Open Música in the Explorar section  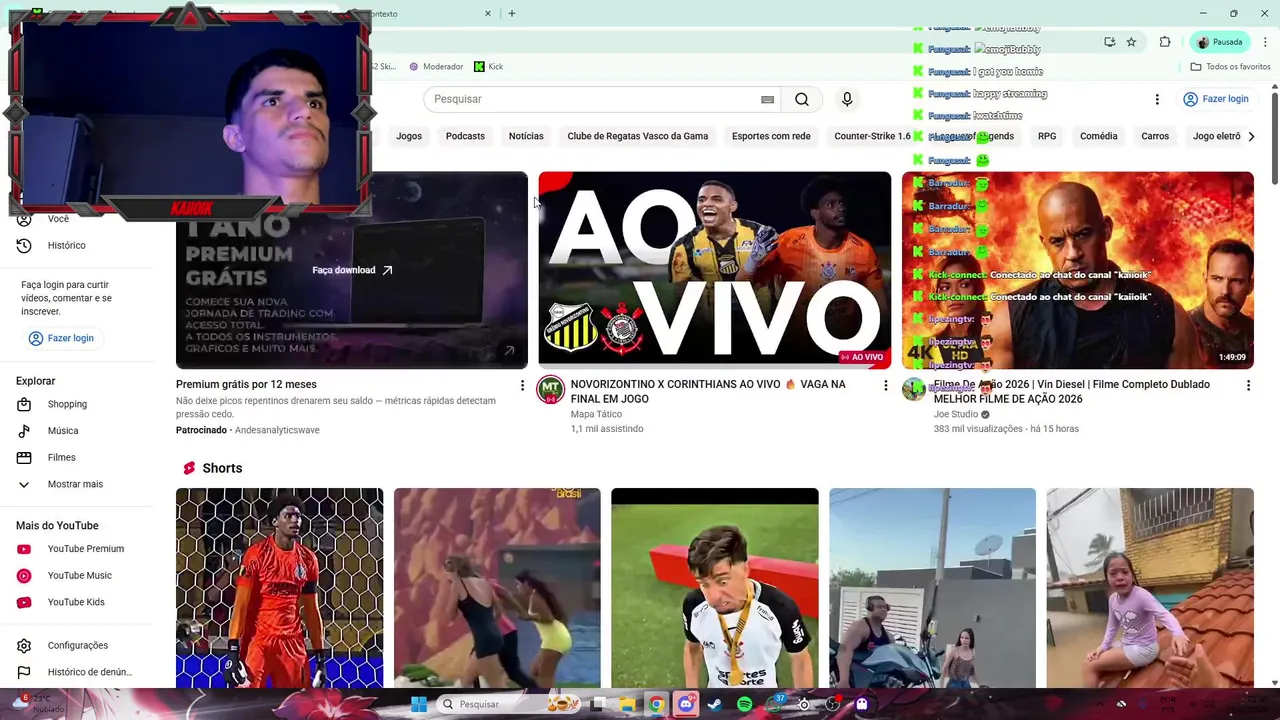(62, 431)
